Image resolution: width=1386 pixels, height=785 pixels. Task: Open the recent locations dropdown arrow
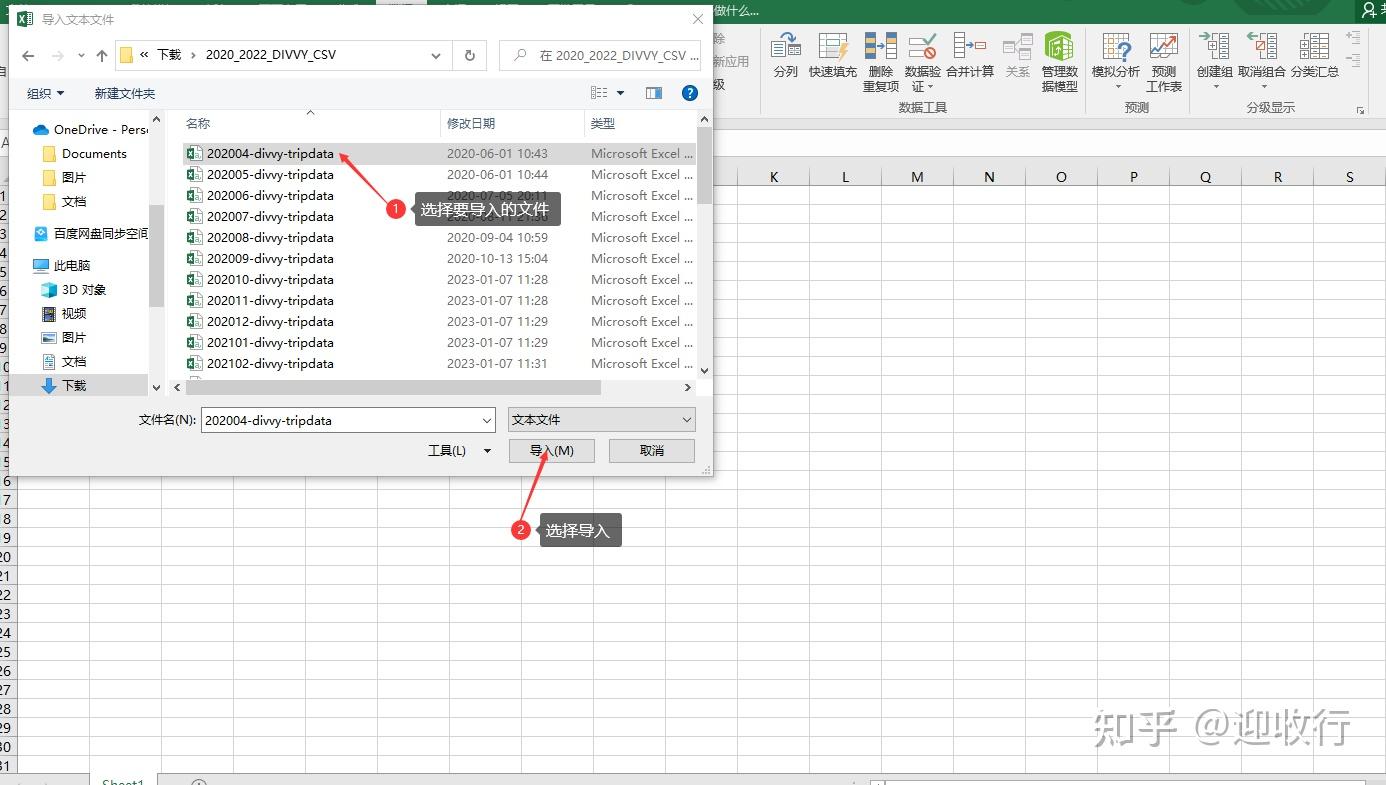tap(81, 56)
